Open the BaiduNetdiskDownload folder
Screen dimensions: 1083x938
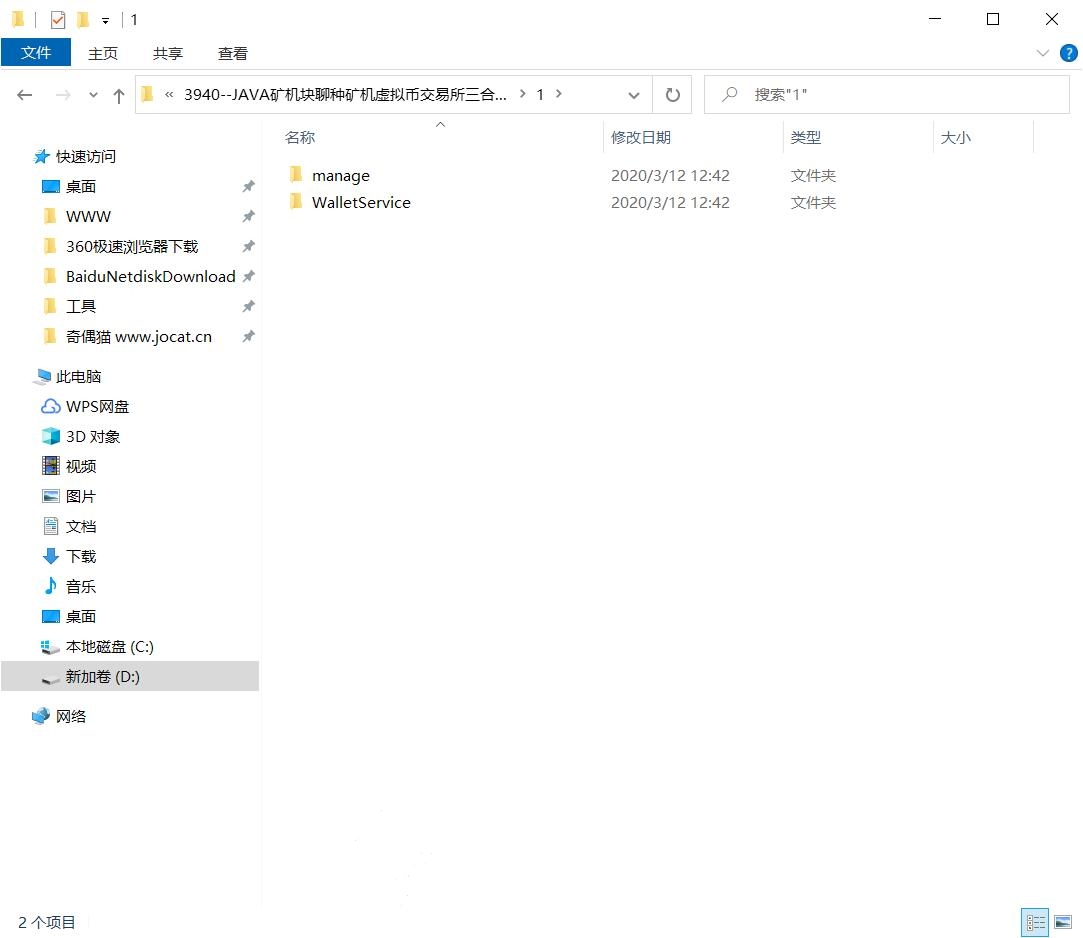[x=151, y=276]
